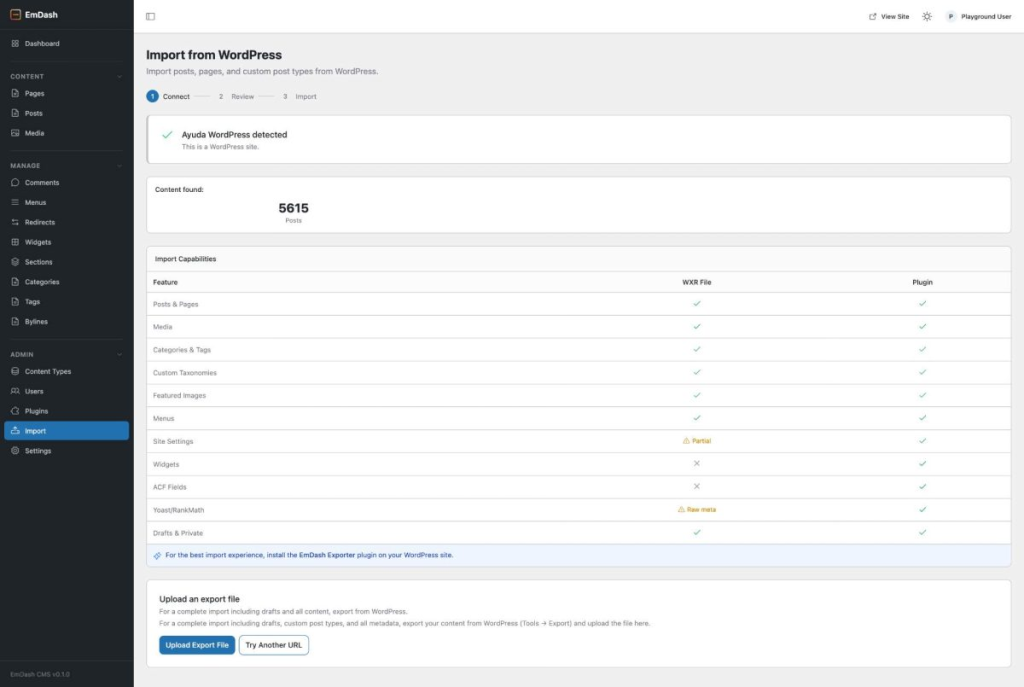Screen dimensions: 1024x687
Task: Click the Upload Export File button
Action: coord(196,645)
